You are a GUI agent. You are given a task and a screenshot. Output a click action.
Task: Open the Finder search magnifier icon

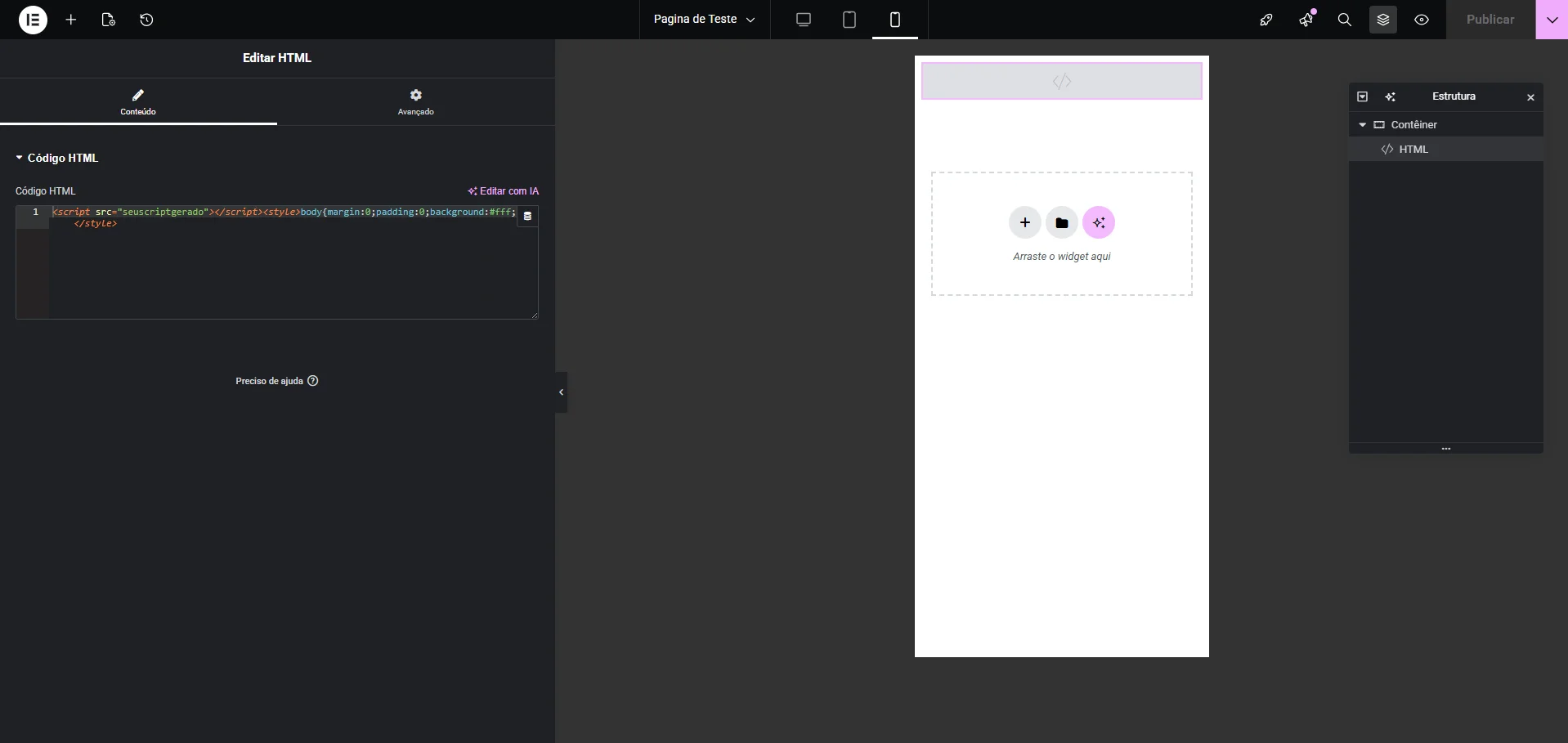pyautogui.click(x=1344, y=20)
